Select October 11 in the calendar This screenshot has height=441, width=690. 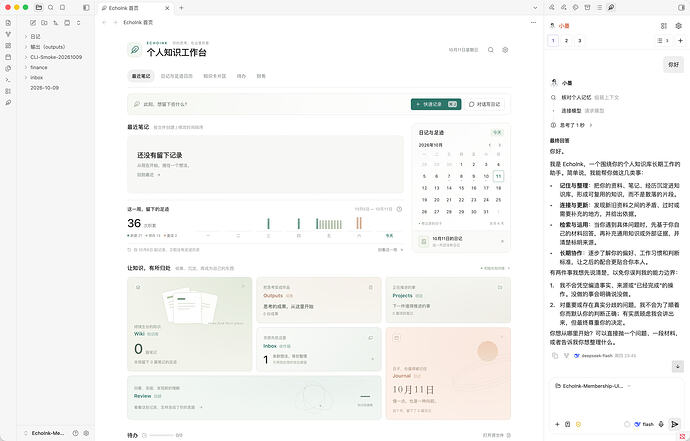(498, 176)
